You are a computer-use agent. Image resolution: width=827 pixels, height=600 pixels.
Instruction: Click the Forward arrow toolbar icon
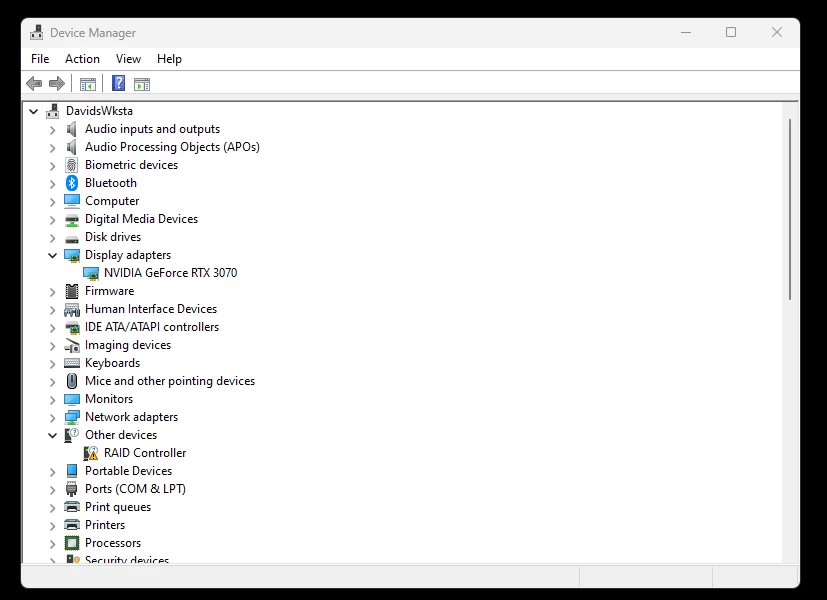pyautogui.click(x=56, y=83)
